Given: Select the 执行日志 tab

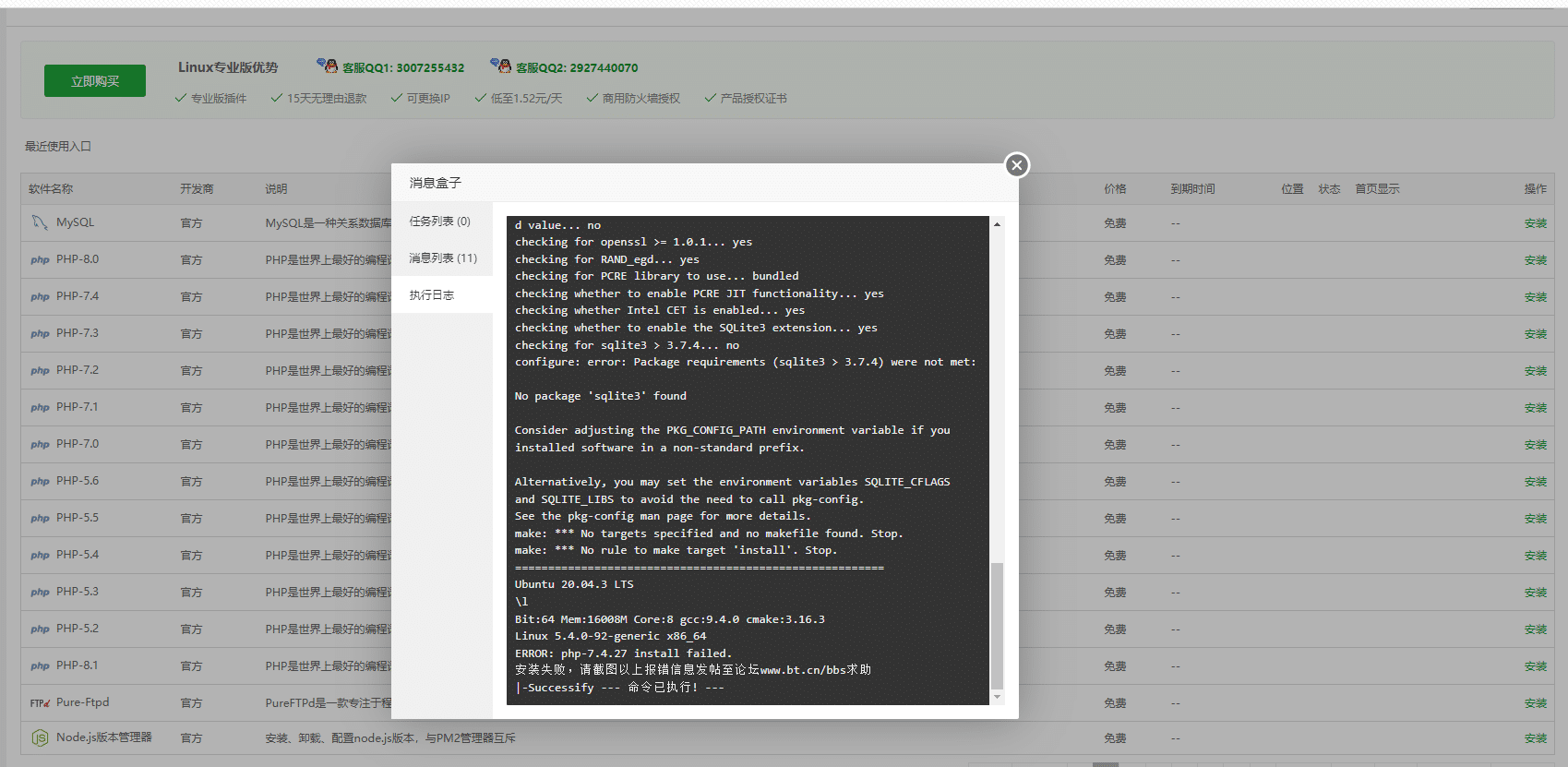Looking at the screenshot, I should coord(441,295).
